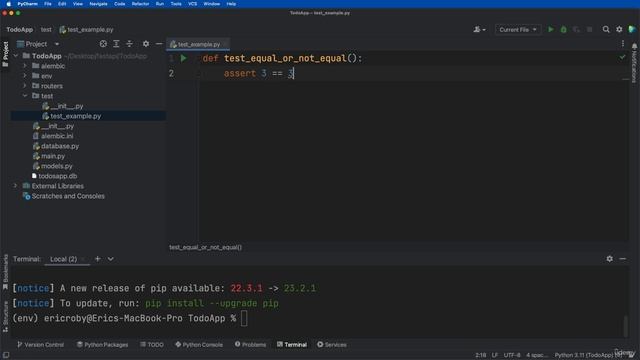Open Problems tool window
The image size is (640, 360).
[x=250, y=345]
